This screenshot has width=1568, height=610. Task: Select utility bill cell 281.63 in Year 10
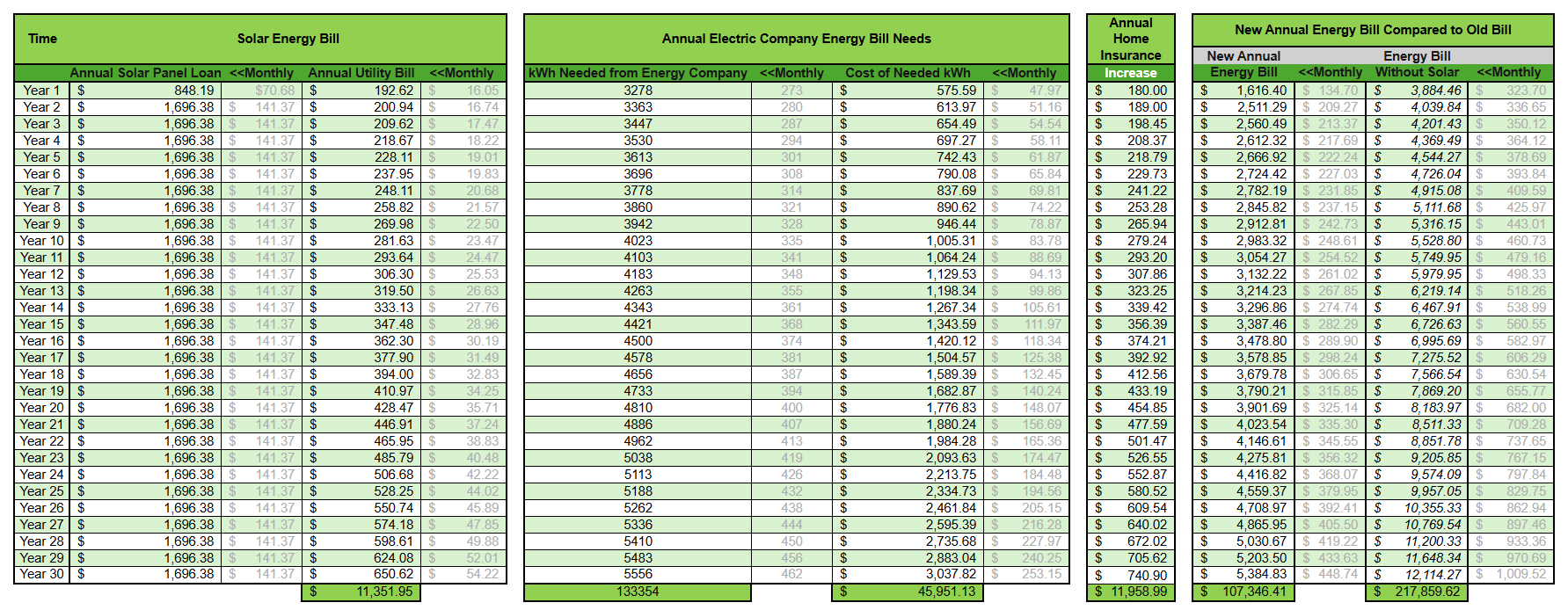(361, 241)
